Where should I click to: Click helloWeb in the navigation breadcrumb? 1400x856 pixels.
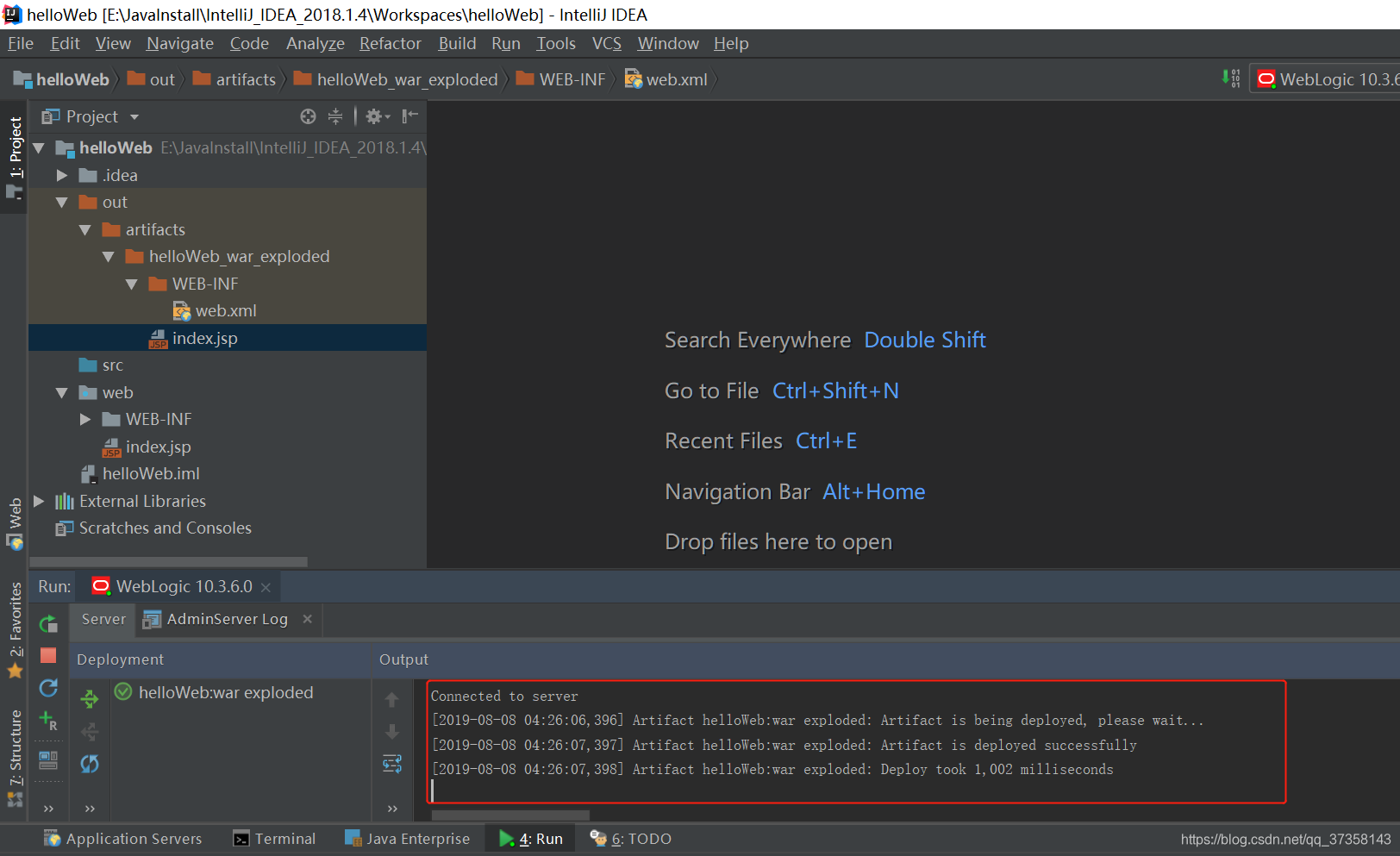click(61, 79)
